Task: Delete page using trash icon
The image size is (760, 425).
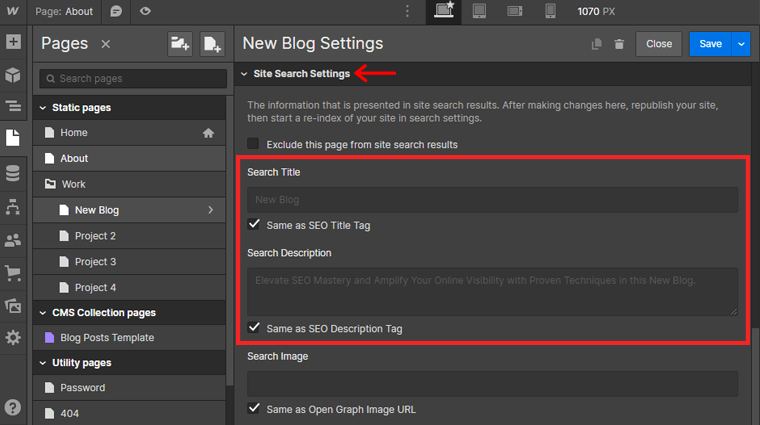Action: 619,44
